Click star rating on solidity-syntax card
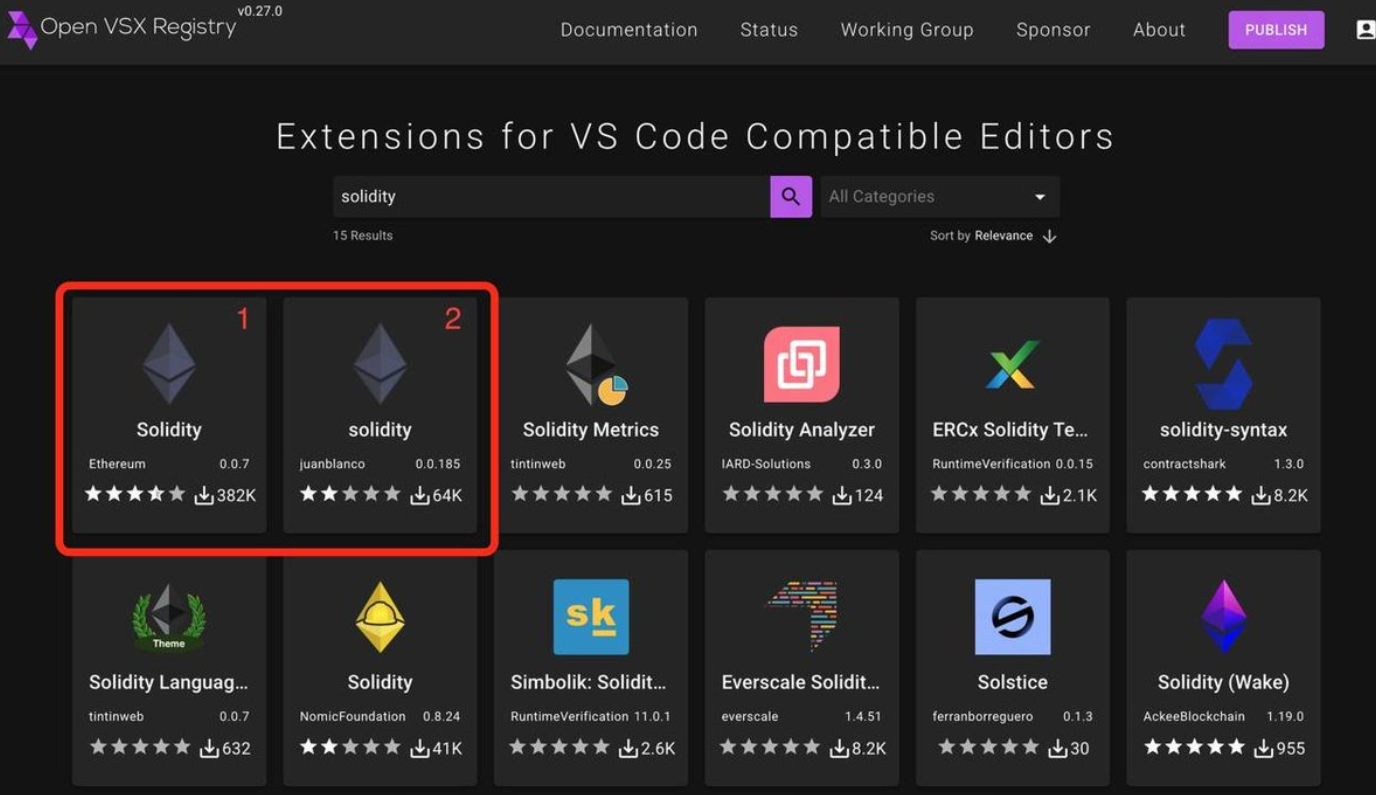Screen dimensions: 1376x795 (x=1192, y=494)
